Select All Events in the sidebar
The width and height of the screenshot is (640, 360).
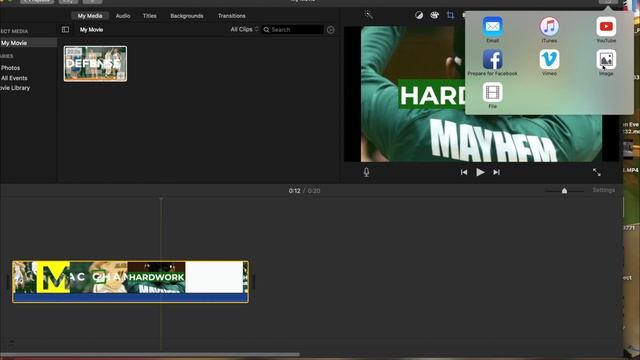tap(14, 78)
